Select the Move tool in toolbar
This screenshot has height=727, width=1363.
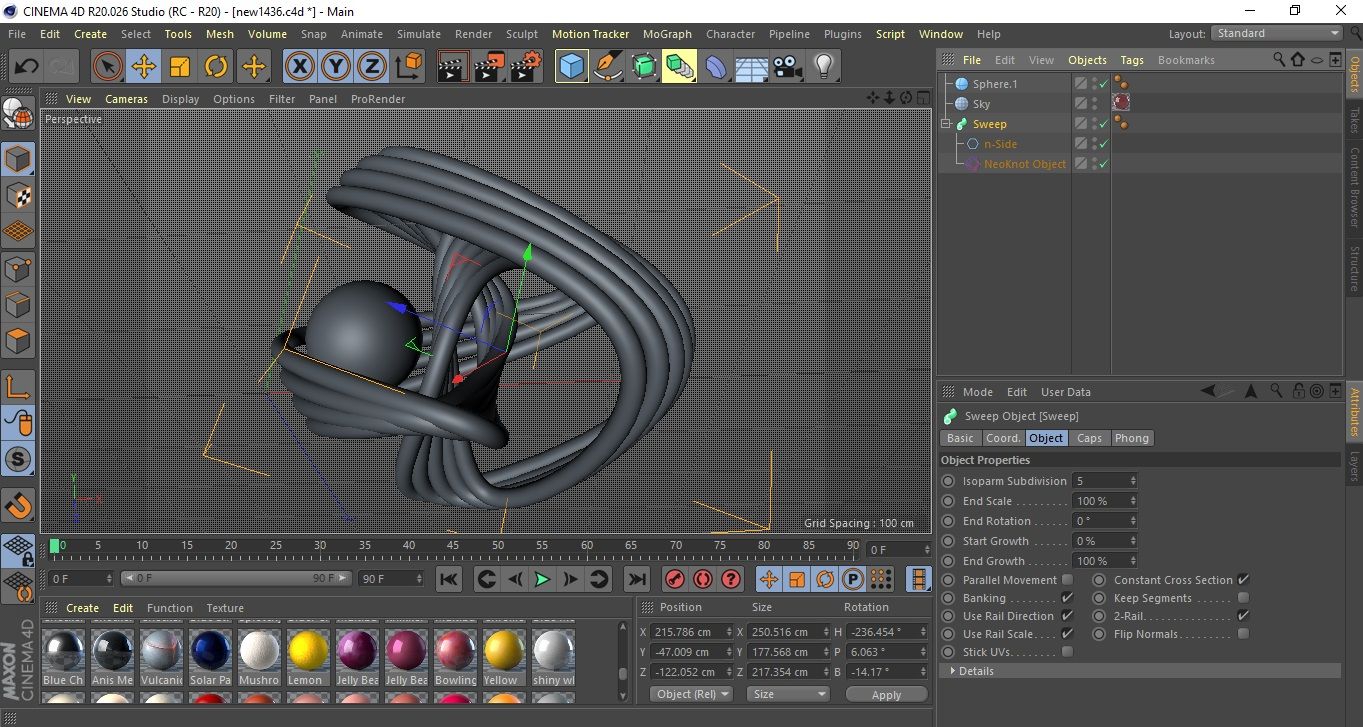143,67
